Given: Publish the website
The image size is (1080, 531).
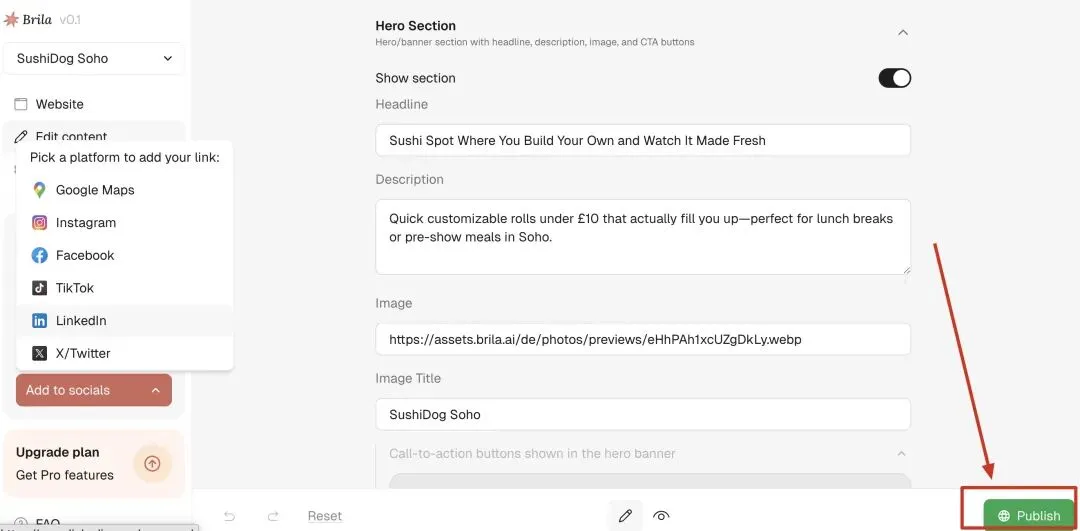Looking at the screenshot, I should coord(1028,516).
